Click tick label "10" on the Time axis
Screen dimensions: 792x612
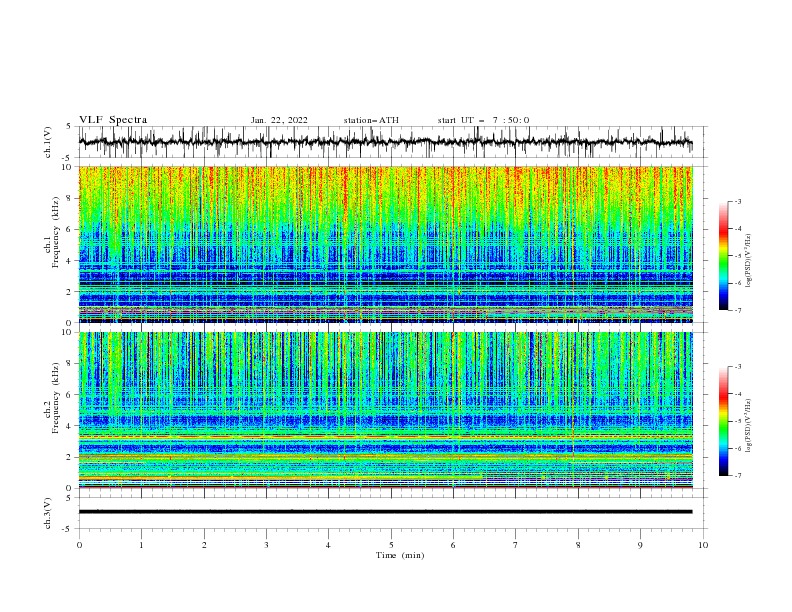[703, 545]
